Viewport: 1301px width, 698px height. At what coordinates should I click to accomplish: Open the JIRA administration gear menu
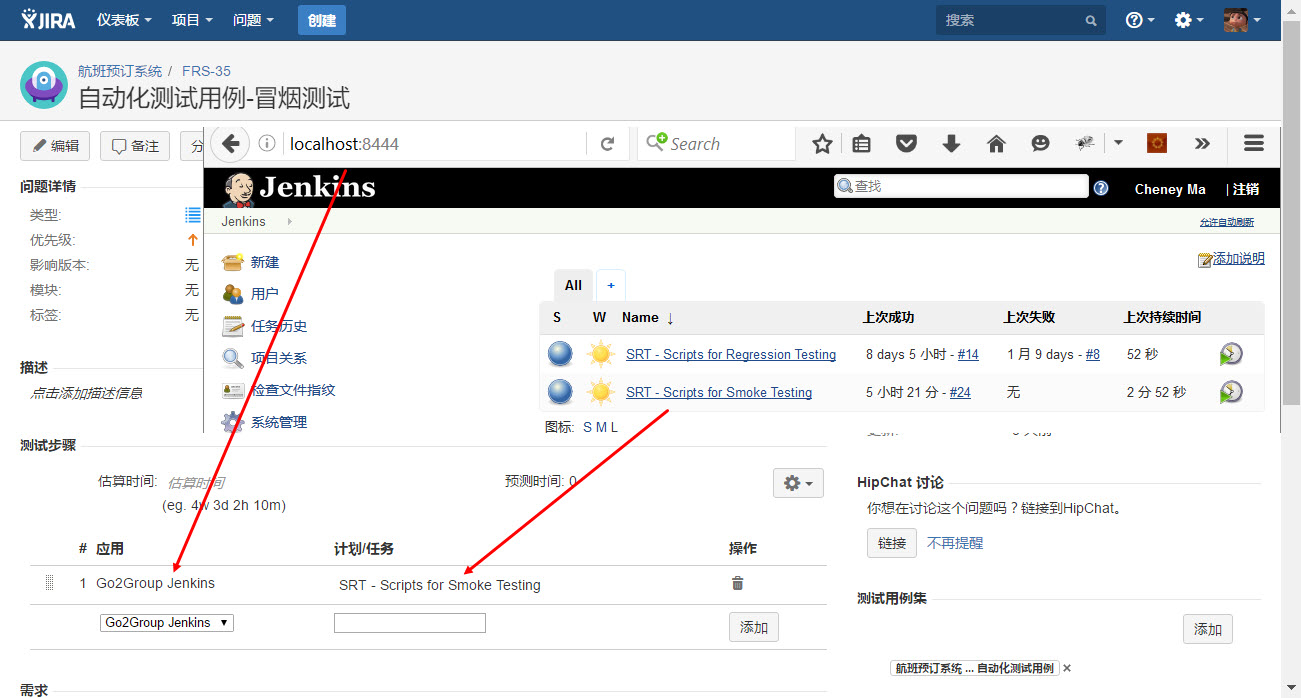[1188, 20]
